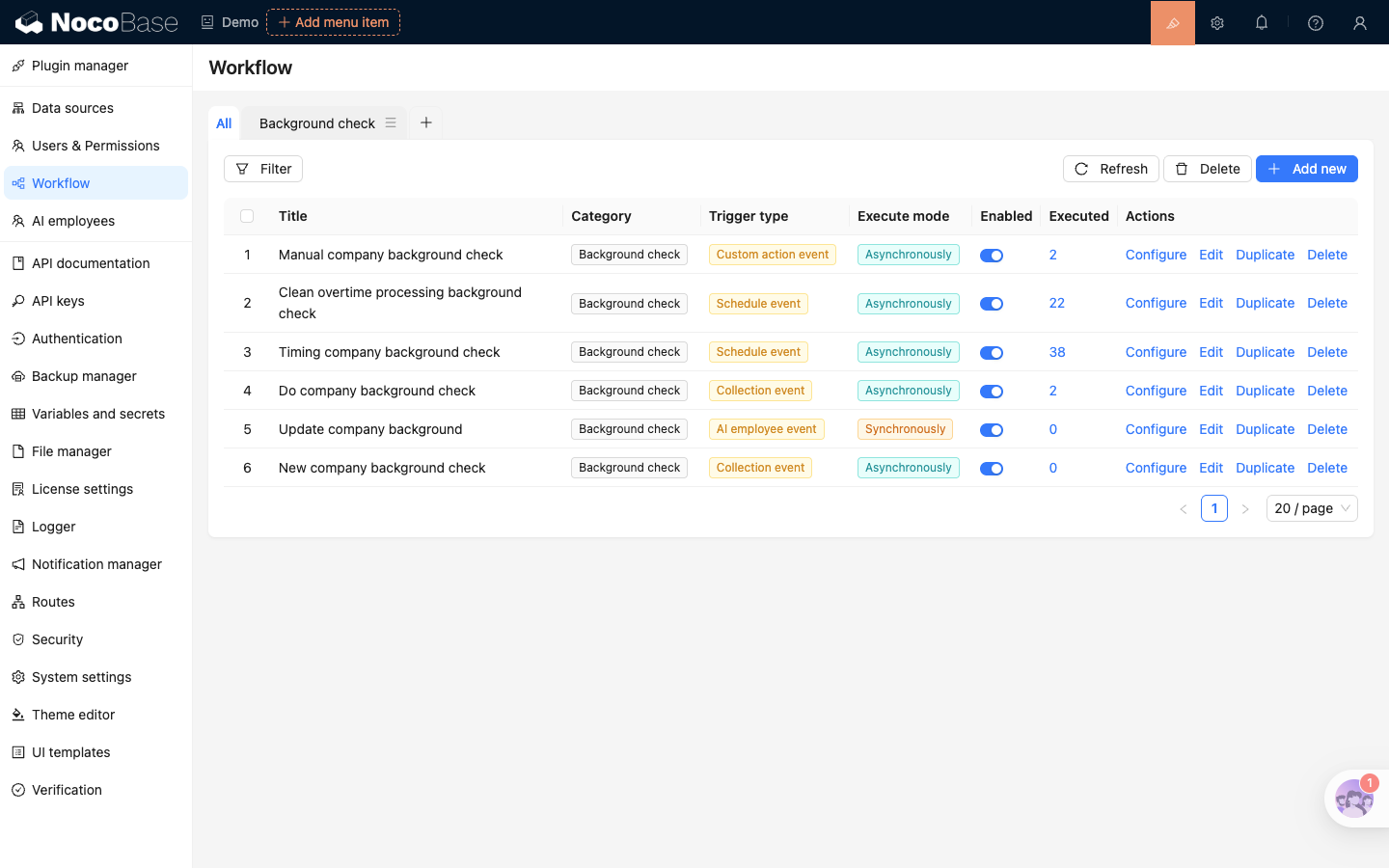Click Add menu item button
The width and height of the screenshot is (1389, 868).
333,22
